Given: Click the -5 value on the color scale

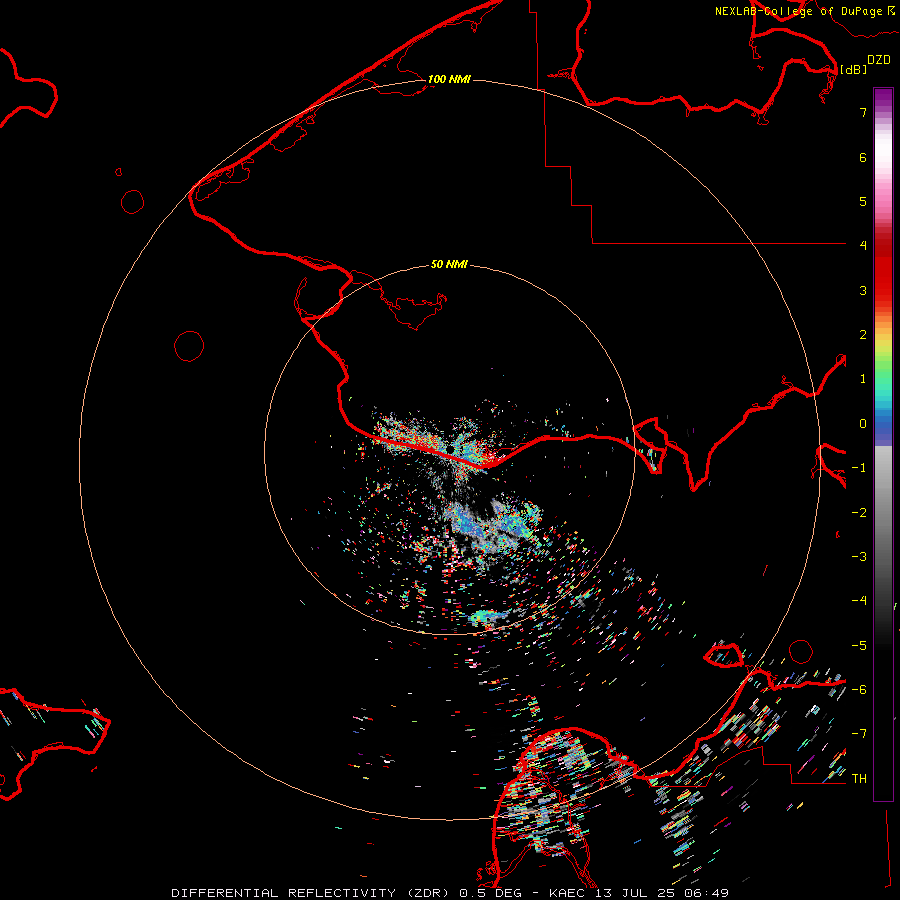Looking at the screenshot, I should (859, 646).
